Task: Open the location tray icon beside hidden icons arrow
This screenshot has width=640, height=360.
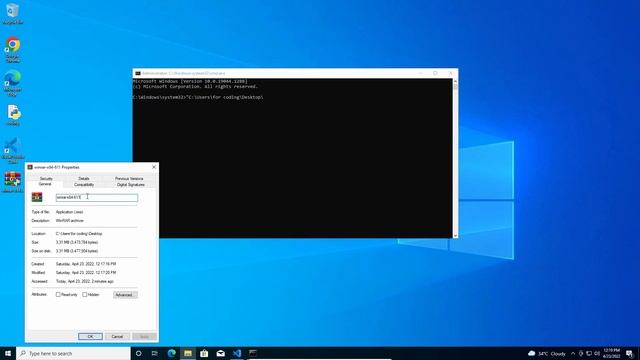Action: tap(581, 353)
